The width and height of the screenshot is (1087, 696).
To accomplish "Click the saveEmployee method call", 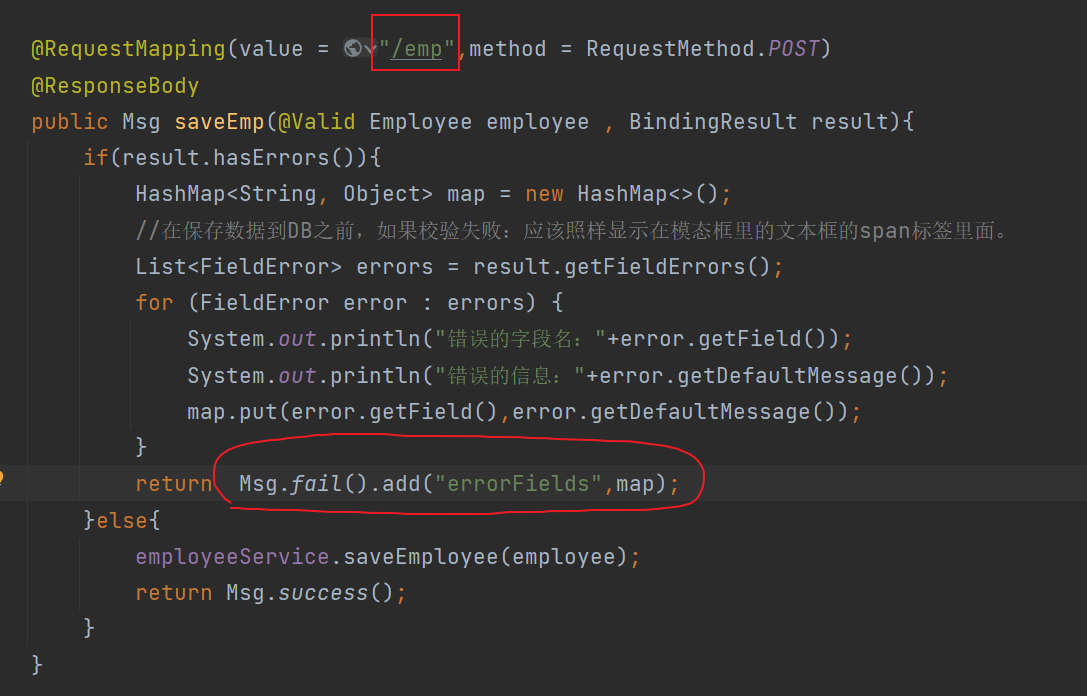I will [421, 557].
